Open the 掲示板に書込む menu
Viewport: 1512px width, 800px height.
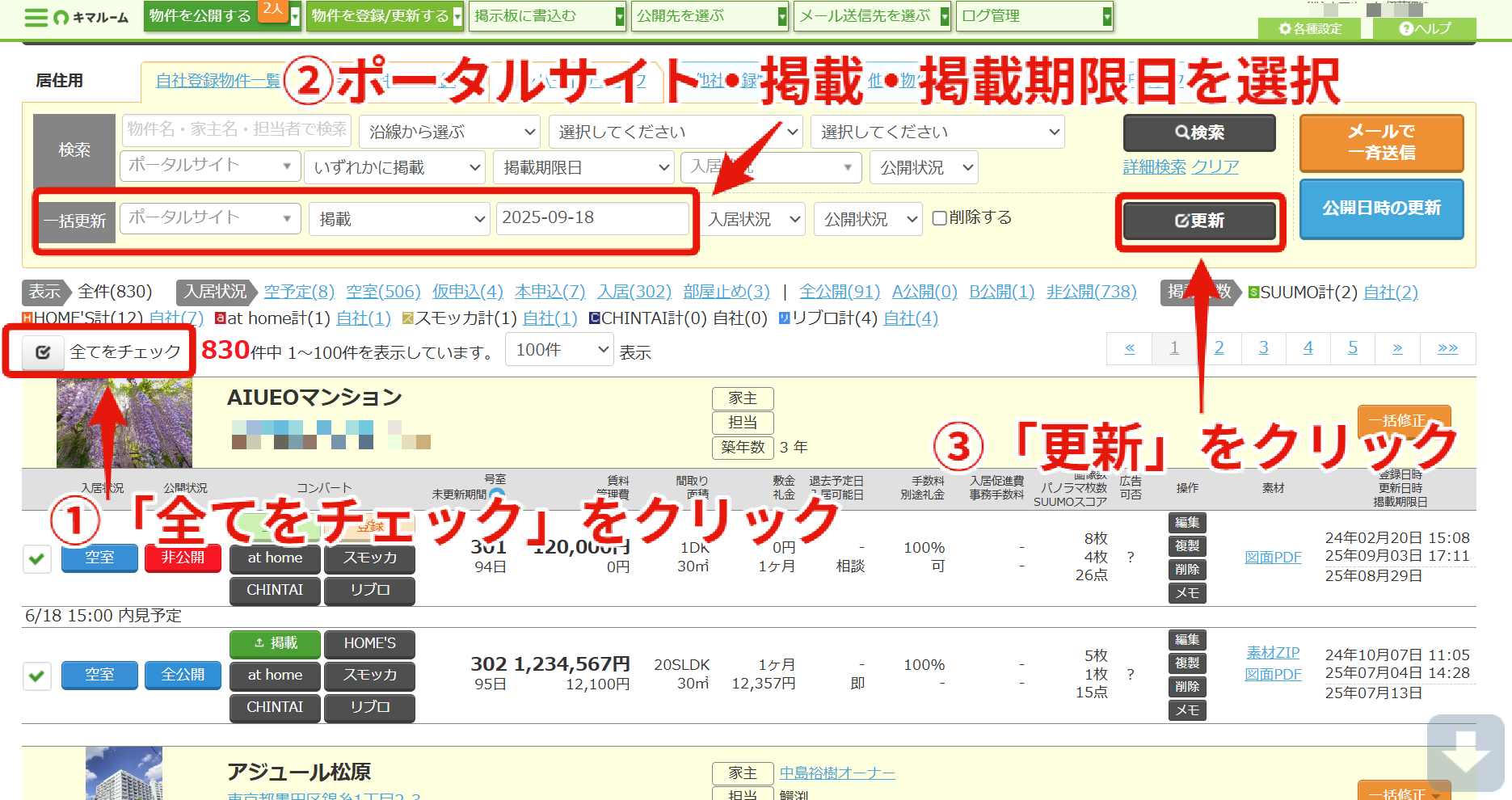[x=547, y=16]
